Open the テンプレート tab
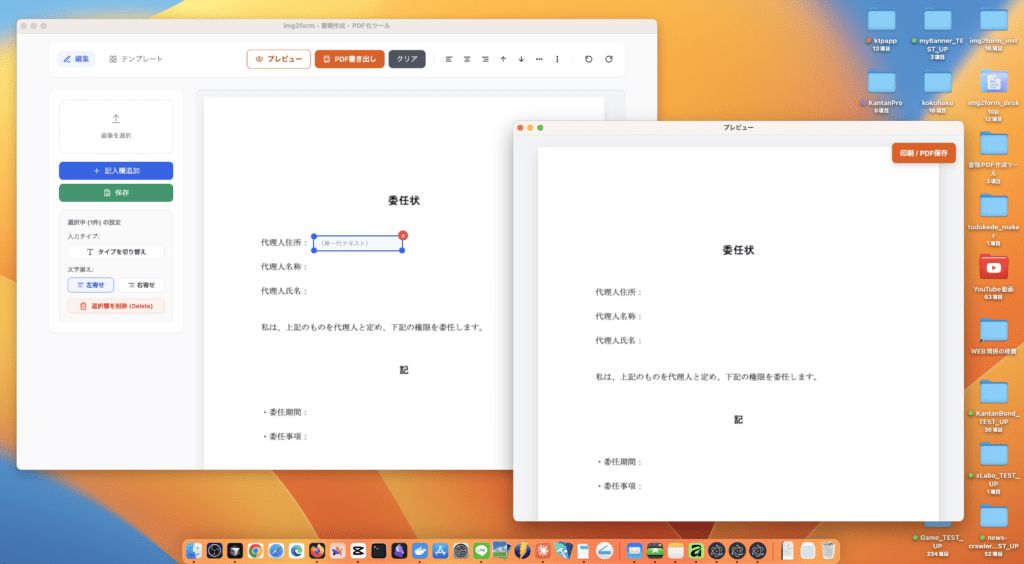The width and height of the screenshot is (1024, 564). tap(136, 59)
